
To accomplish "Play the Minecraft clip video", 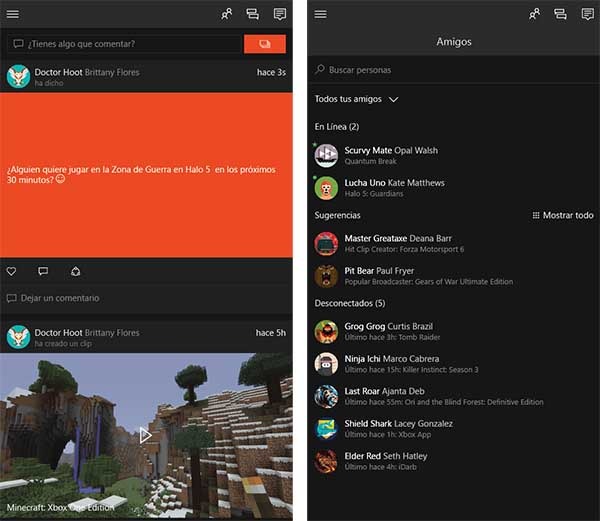I will point(146,435).
